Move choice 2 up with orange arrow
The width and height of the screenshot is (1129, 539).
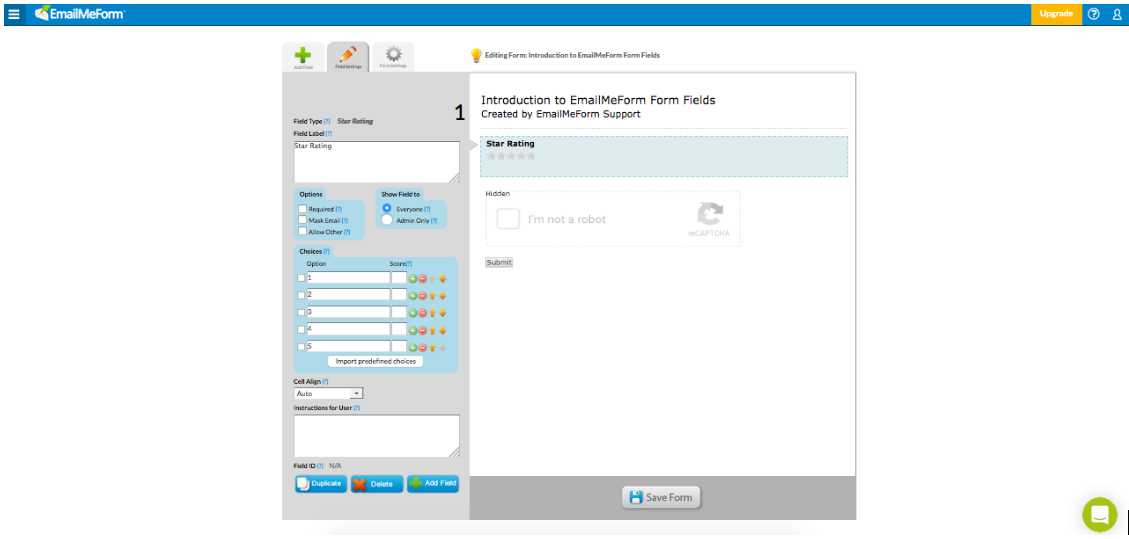click(433, 296)
